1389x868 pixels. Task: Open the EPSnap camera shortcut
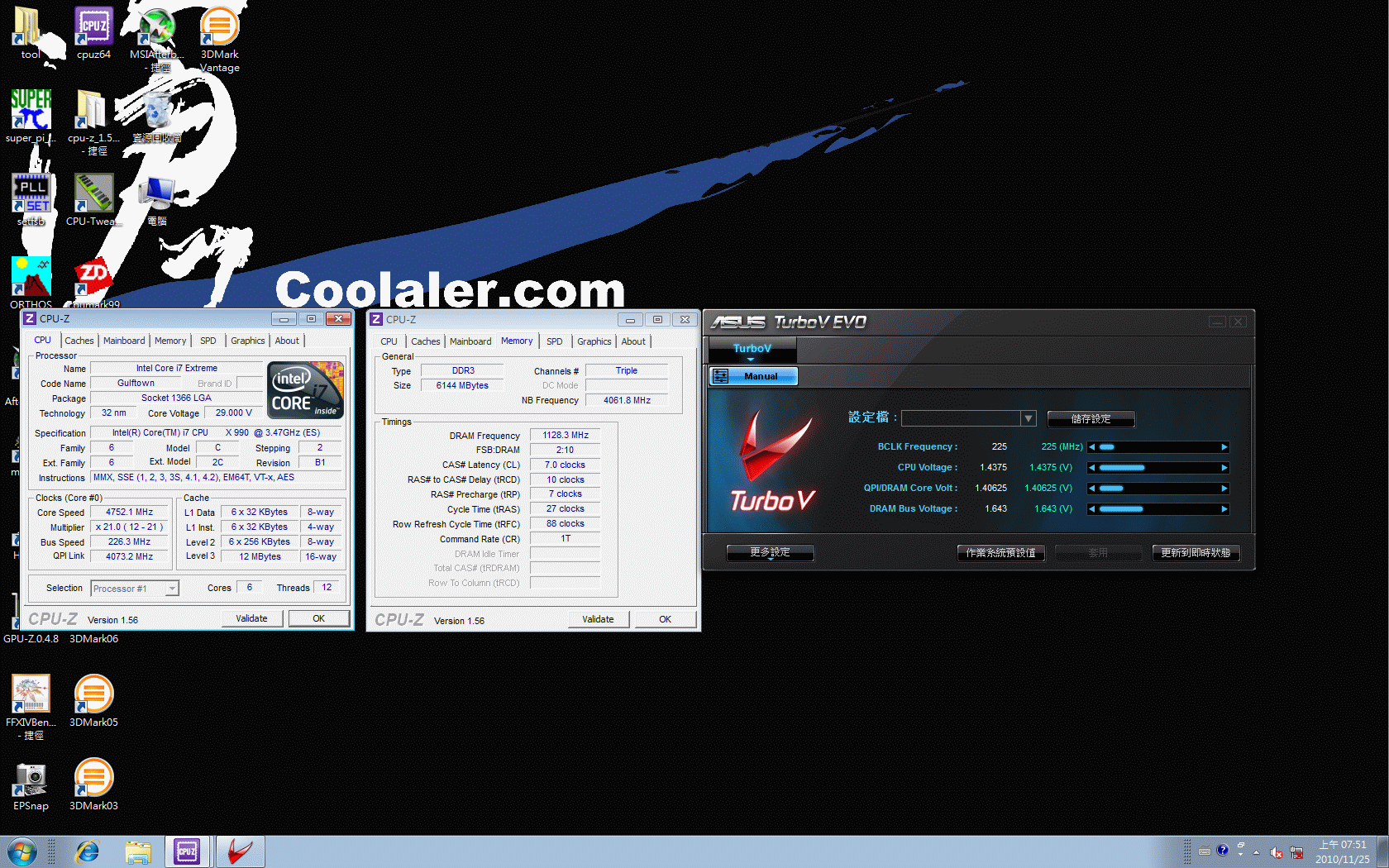tap(31, 785)
